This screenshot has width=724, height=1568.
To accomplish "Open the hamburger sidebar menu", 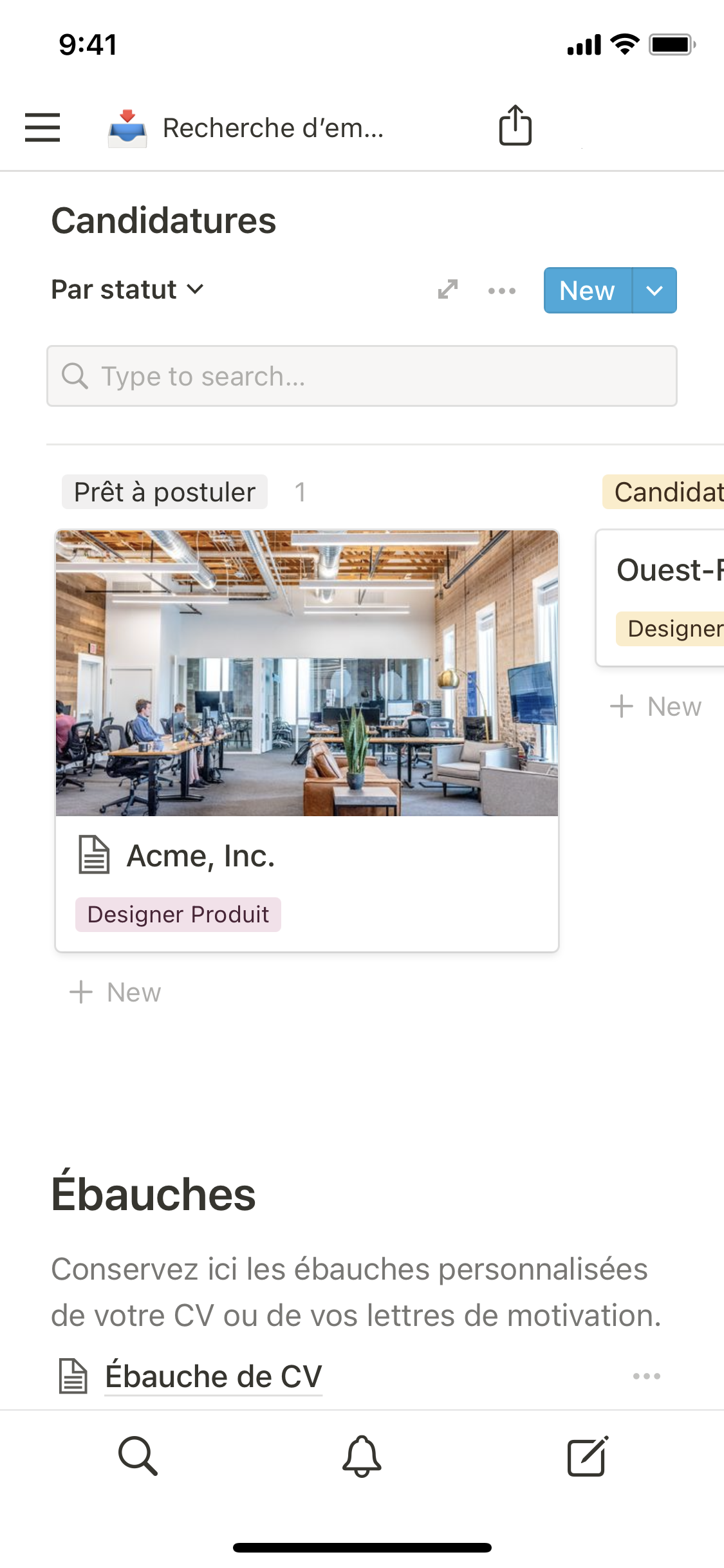I will (x=42, y=127).
